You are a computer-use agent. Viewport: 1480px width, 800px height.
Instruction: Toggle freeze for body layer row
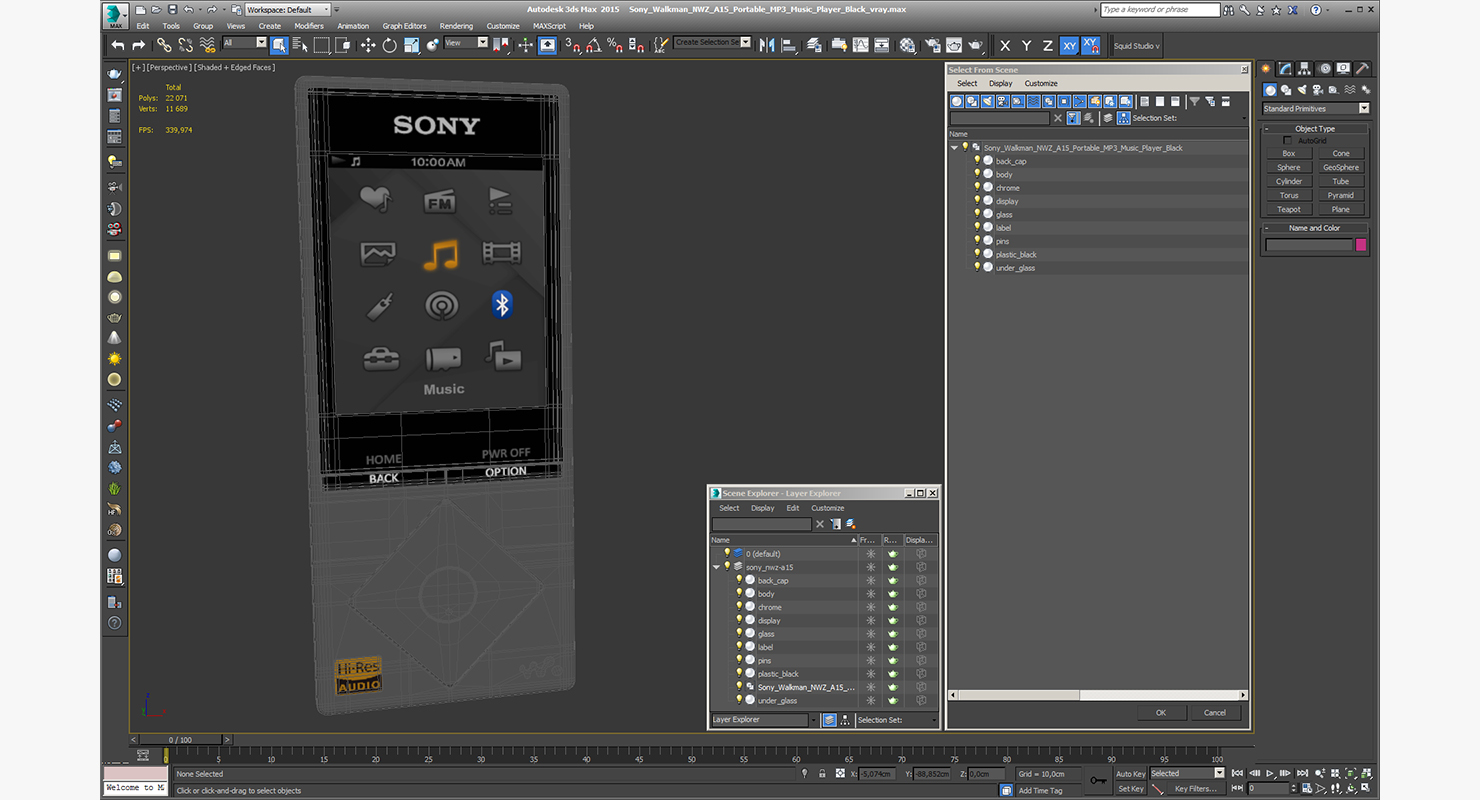pyautogui.click(x=871, y=594)
